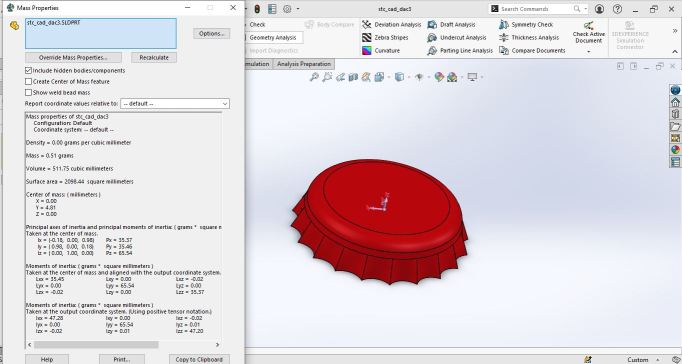Expand Search Commands dropdown arrow
This screenshot has width=682, height=364.
(585, 9)
